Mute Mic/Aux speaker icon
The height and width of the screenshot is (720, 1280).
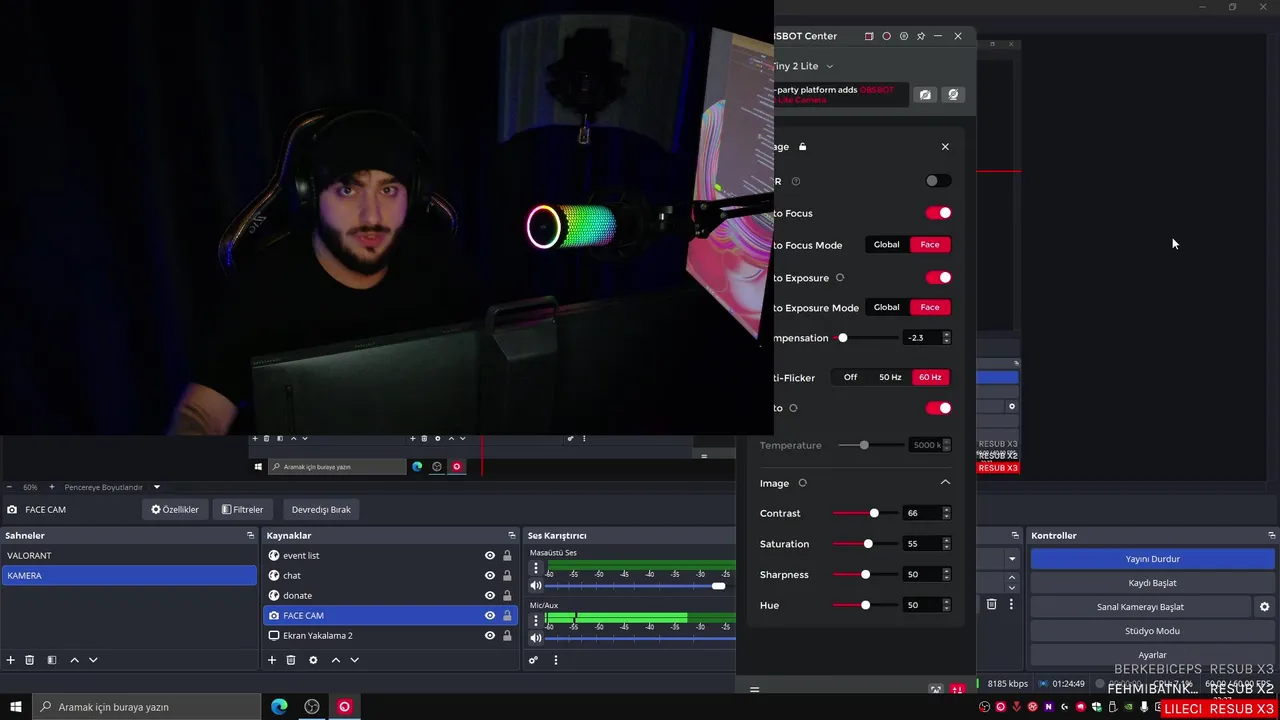536,638
